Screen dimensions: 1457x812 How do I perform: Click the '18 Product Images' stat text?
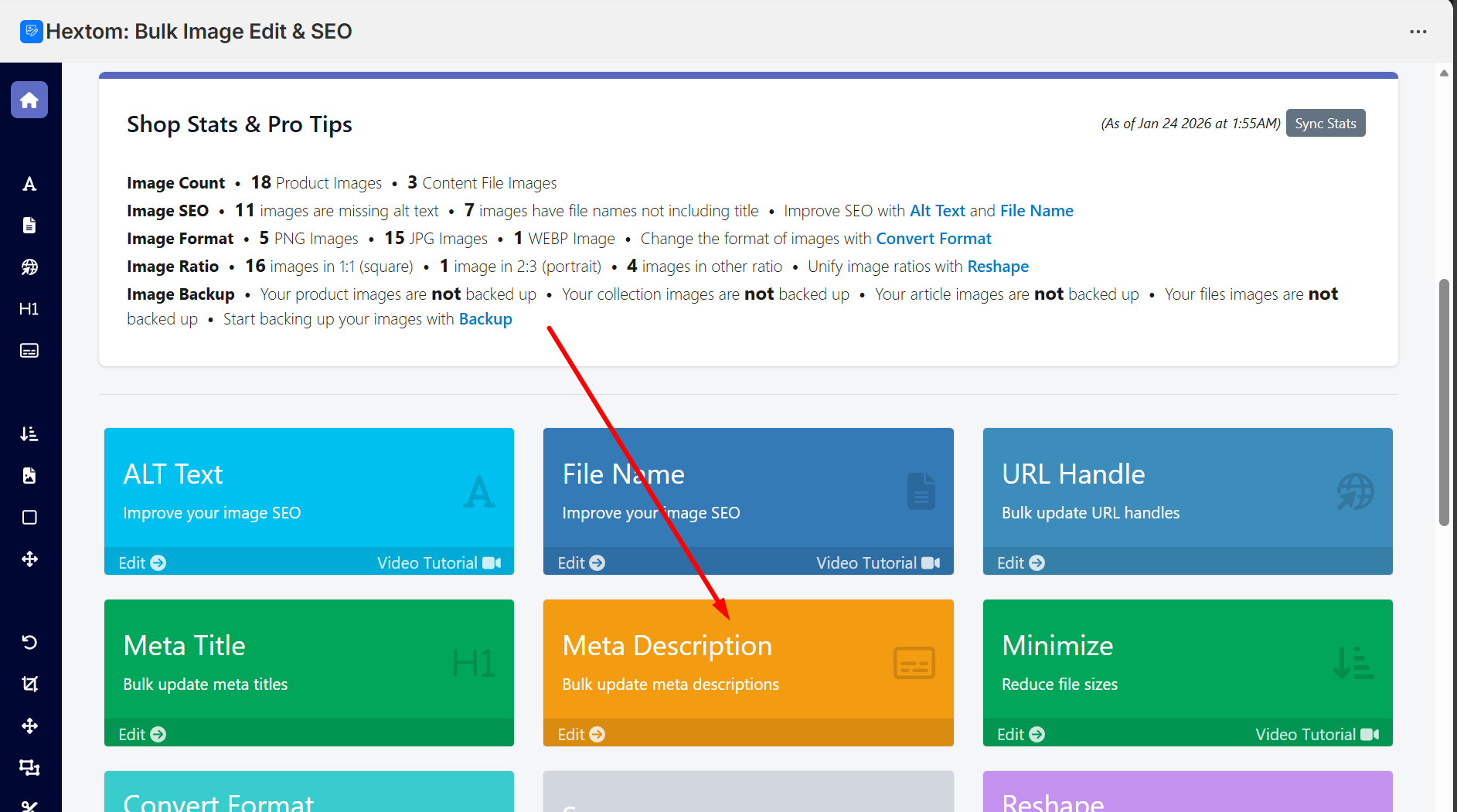[x=316, y=183]
